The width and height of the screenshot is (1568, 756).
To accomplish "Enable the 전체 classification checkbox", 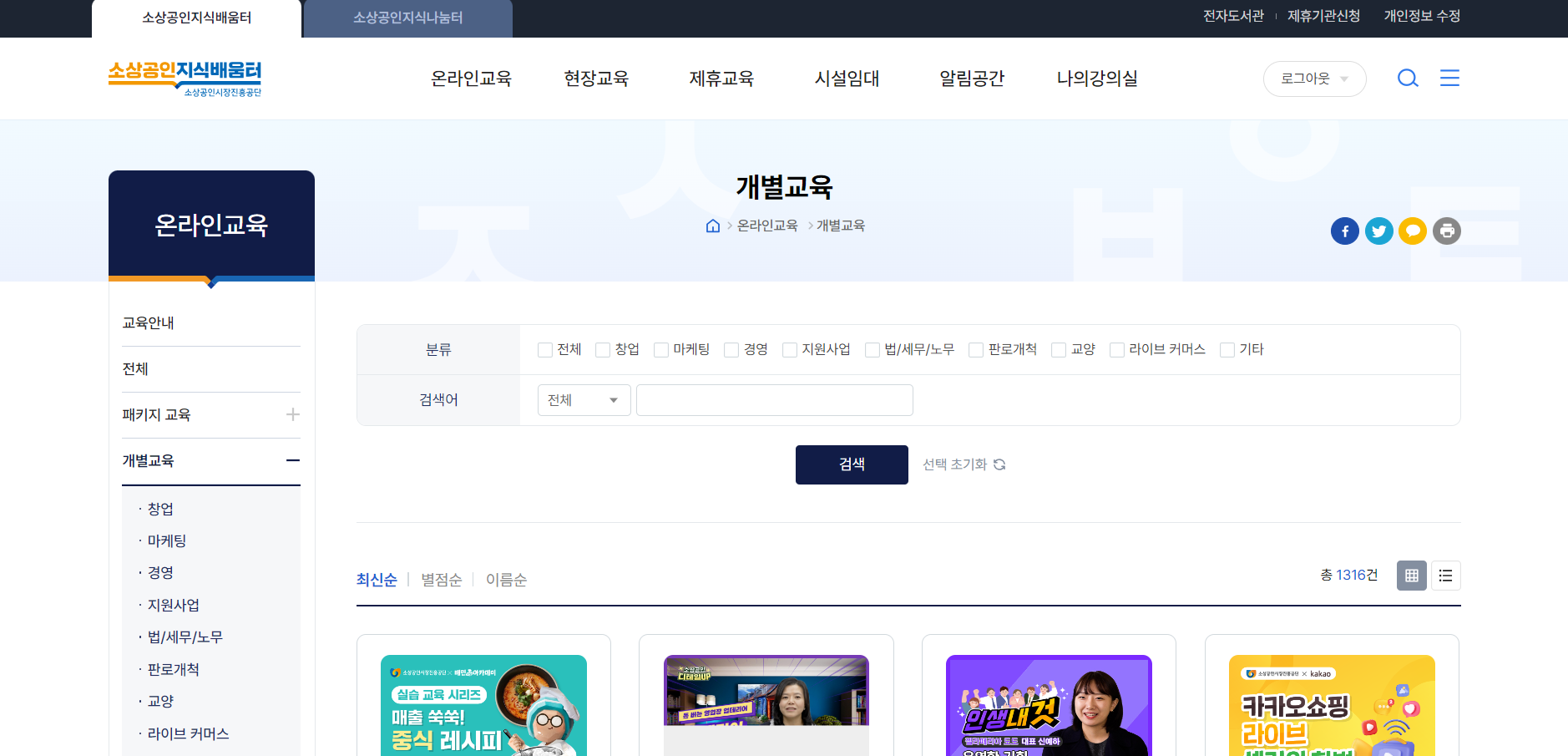I will (545, 349).
